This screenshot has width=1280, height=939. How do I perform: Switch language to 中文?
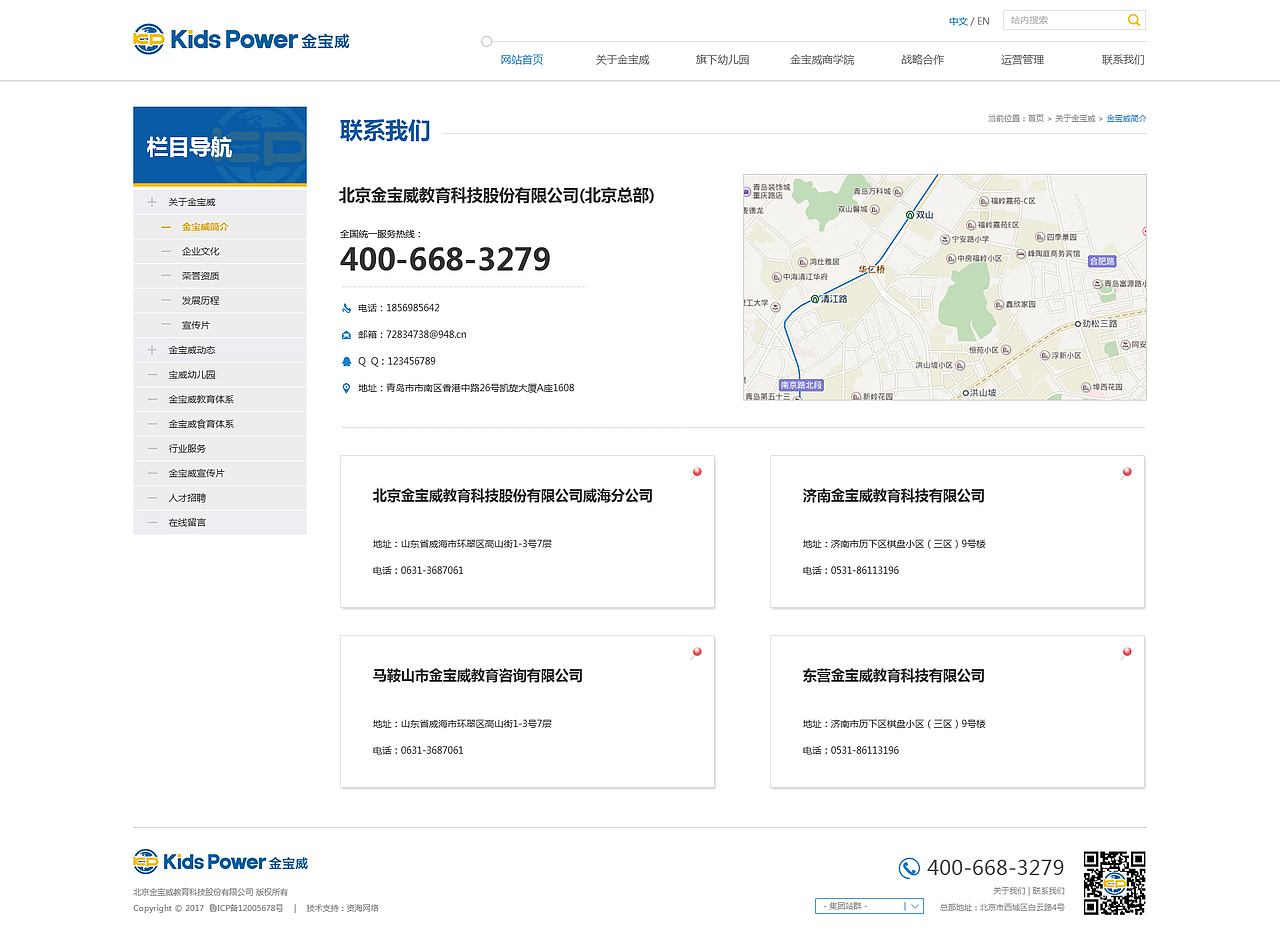958,21
